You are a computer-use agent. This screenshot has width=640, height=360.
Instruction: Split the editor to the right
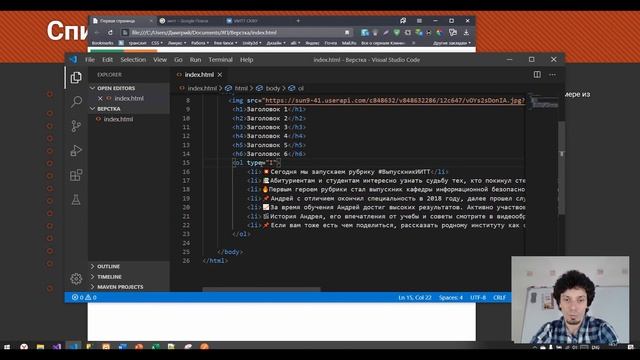tap(537, 75)
